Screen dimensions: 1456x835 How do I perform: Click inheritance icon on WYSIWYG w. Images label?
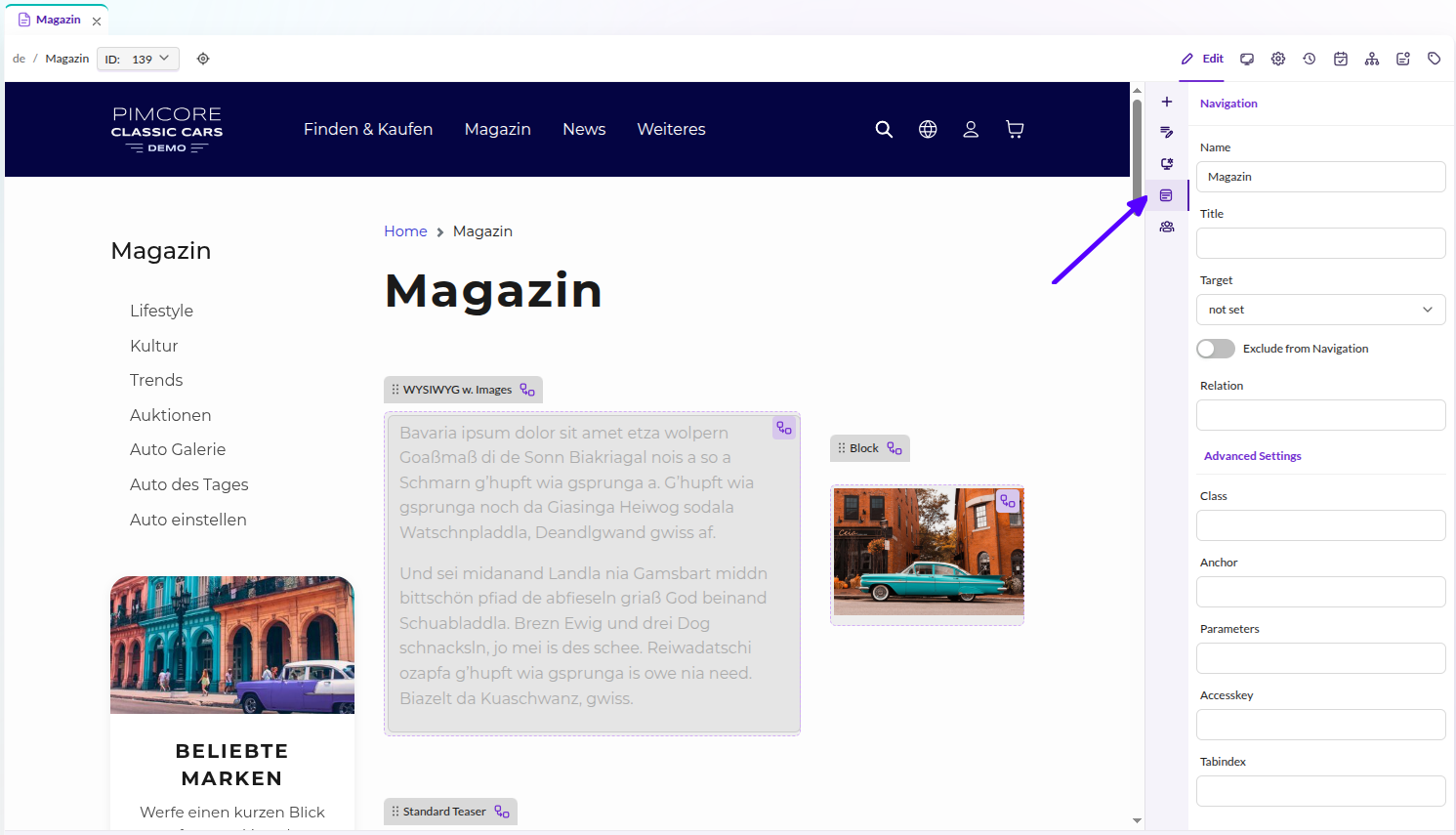click(527, 390)
